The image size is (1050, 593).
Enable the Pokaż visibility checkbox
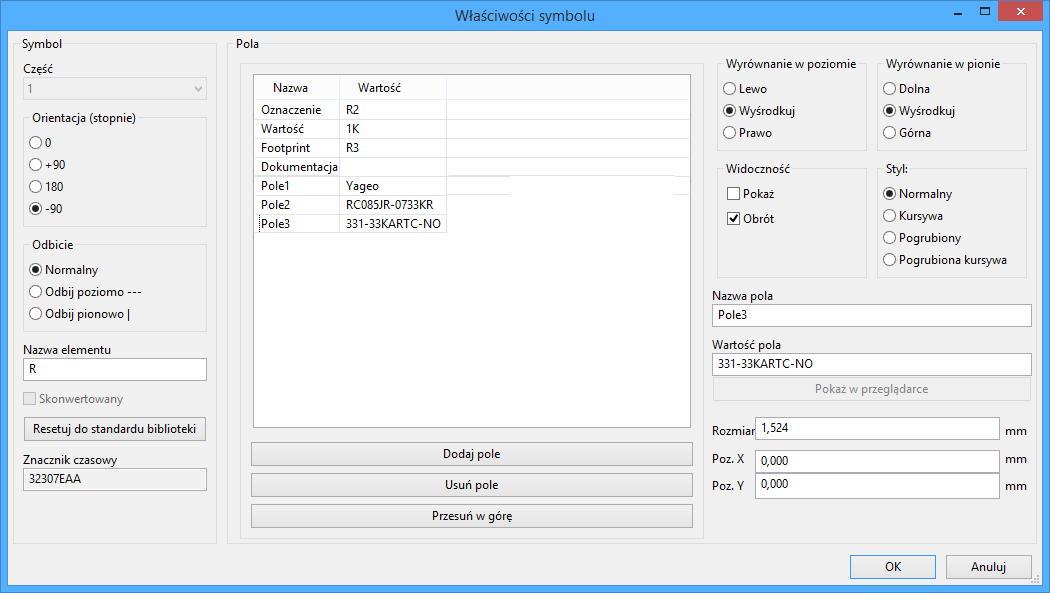(x=734, y=194)
